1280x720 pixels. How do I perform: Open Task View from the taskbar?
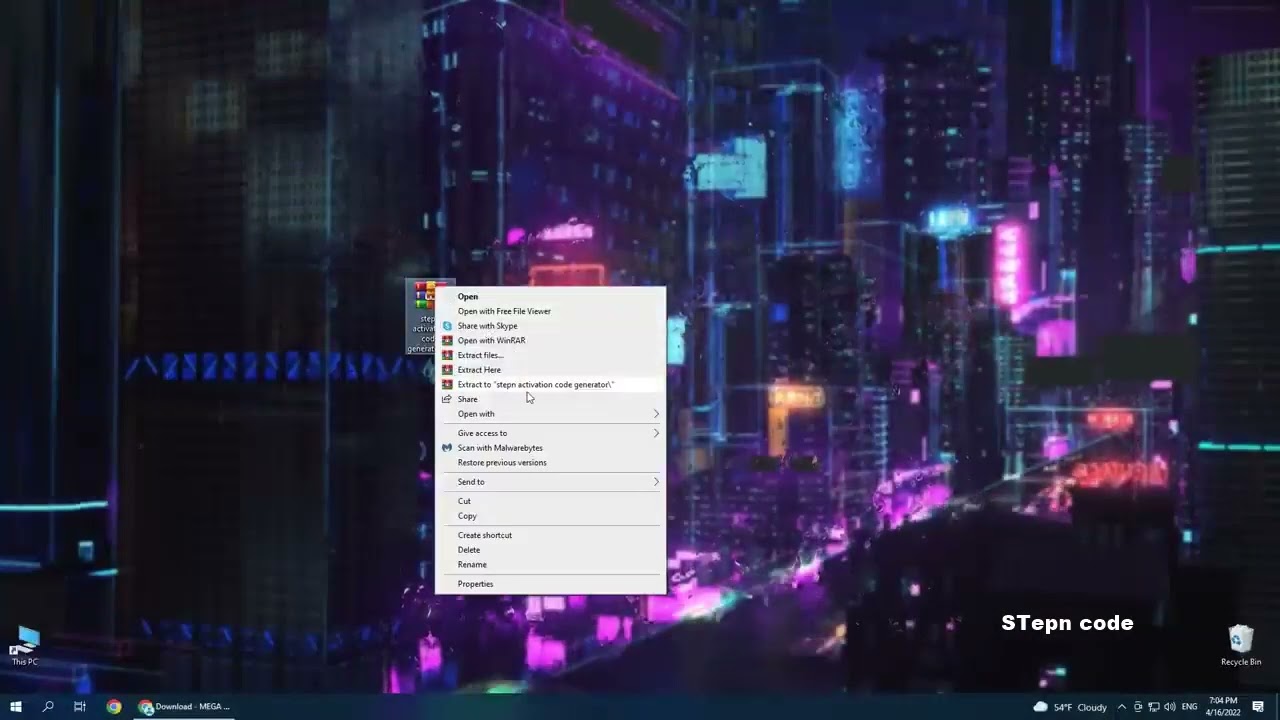pos(80,707)
